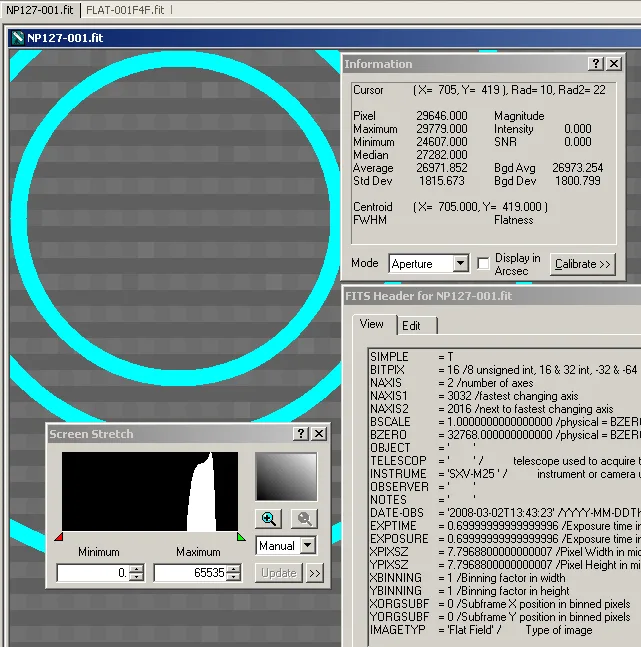Click the Maximum value field showing 65535
This screenshot has height=647, width=641.
click(189, 573)
